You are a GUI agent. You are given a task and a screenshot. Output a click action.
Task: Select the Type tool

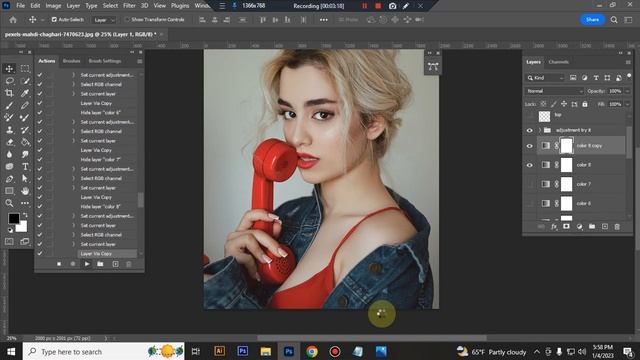pyautogui.click(x=25, y=167)
